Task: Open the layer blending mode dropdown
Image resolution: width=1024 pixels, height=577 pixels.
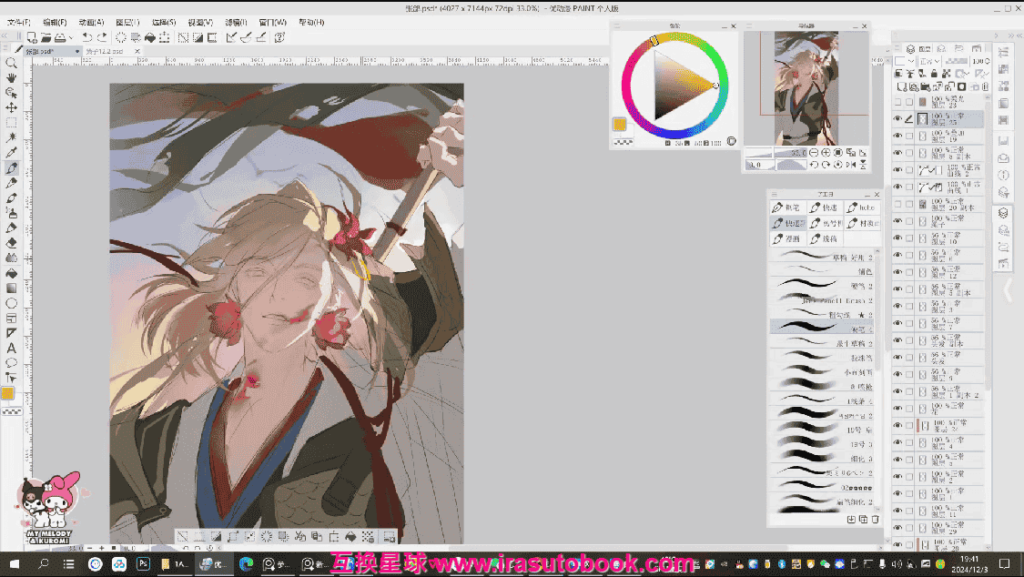Action: (930, 61)
